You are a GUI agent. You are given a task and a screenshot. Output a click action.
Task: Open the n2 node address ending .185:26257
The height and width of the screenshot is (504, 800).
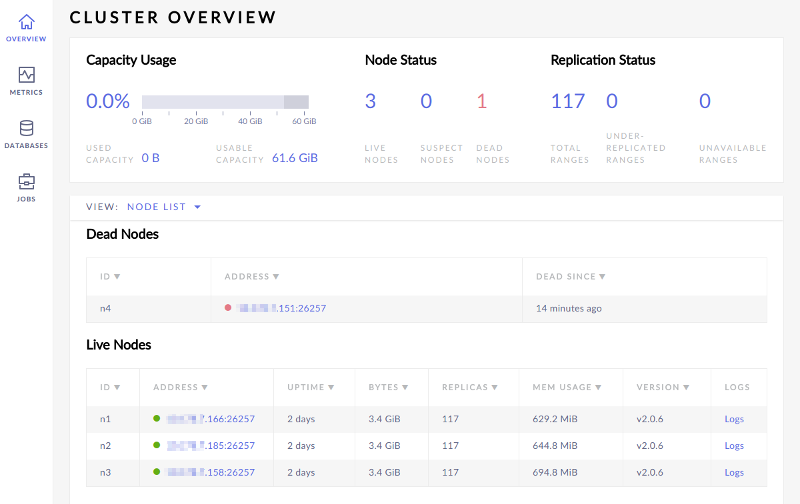(x=211, y=446)
